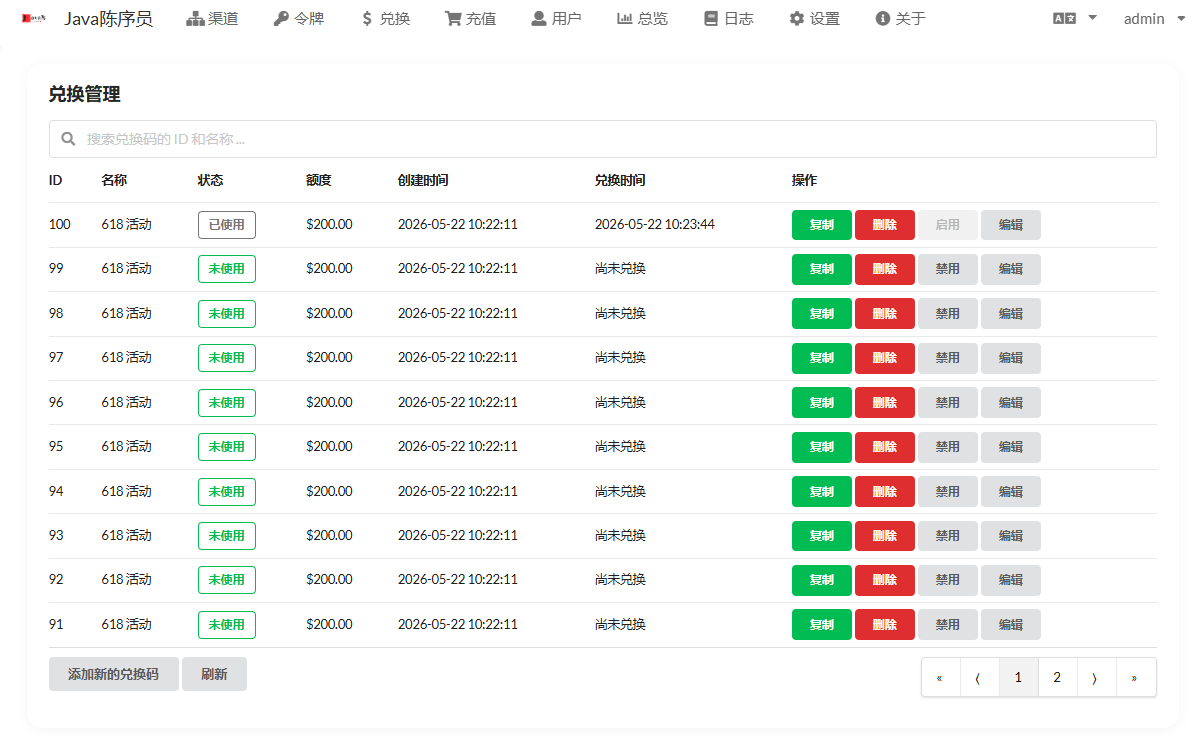Copy redemption code ID 97
Screen dimensions: 1203x750
(822, 358)
